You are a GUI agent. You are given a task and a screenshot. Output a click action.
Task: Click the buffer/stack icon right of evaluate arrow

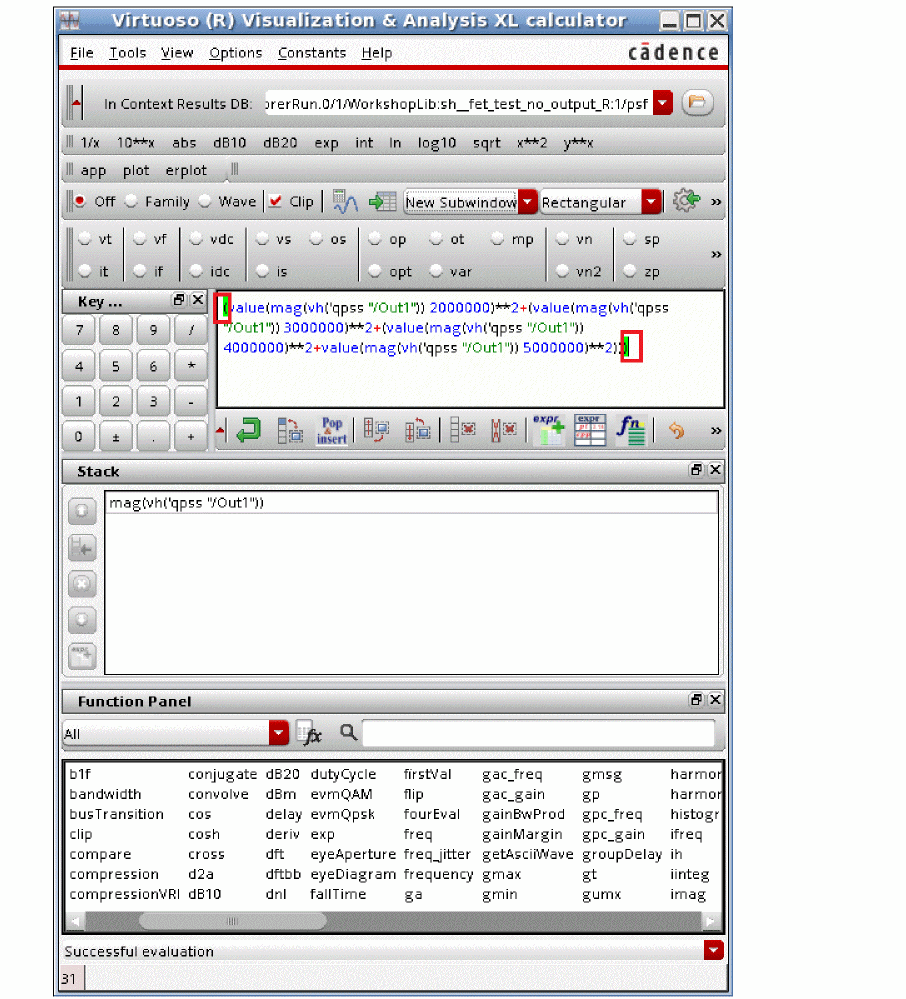(x=290, y=431)
